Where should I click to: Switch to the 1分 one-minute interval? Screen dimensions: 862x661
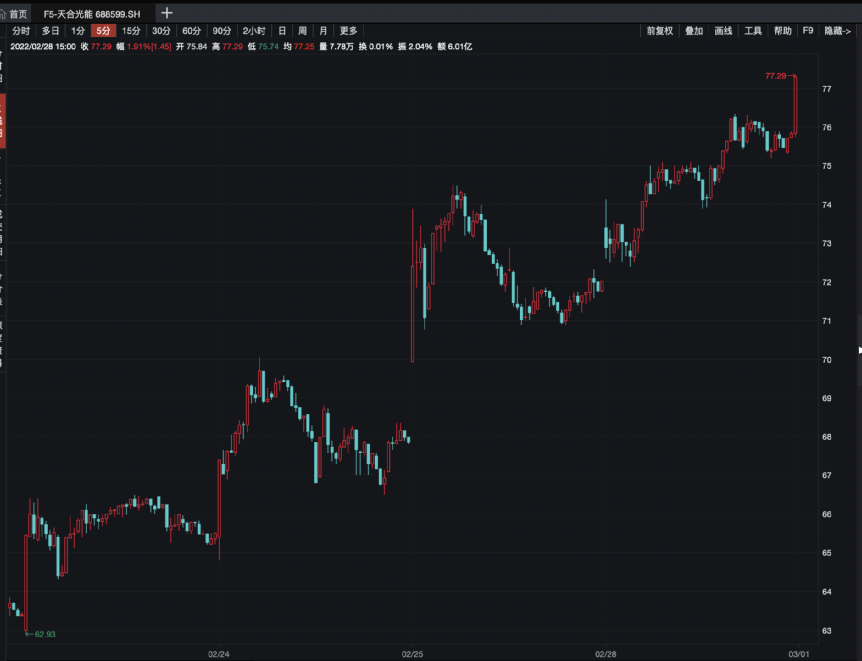tap(78, 31)
